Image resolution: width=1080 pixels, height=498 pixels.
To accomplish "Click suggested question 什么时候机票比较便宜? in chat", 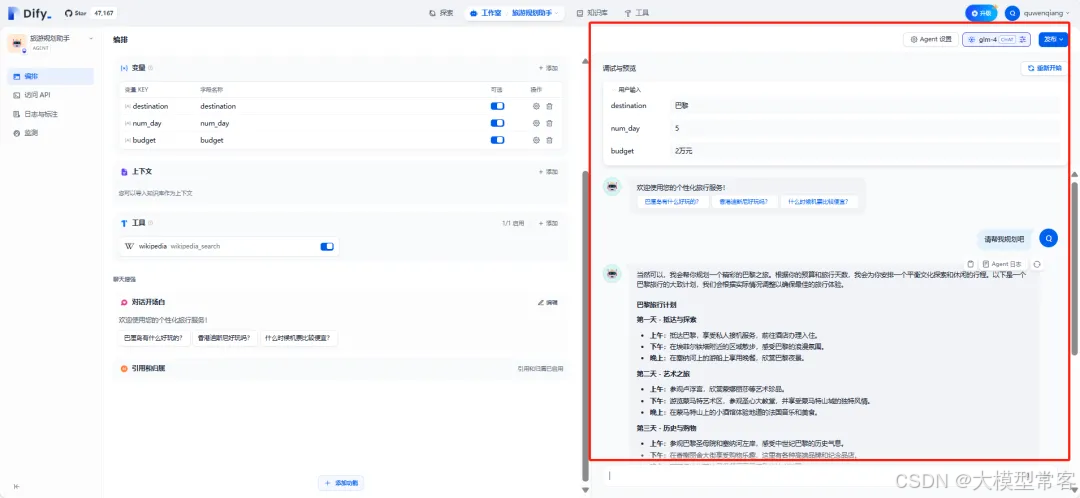I will coord(820,202).
